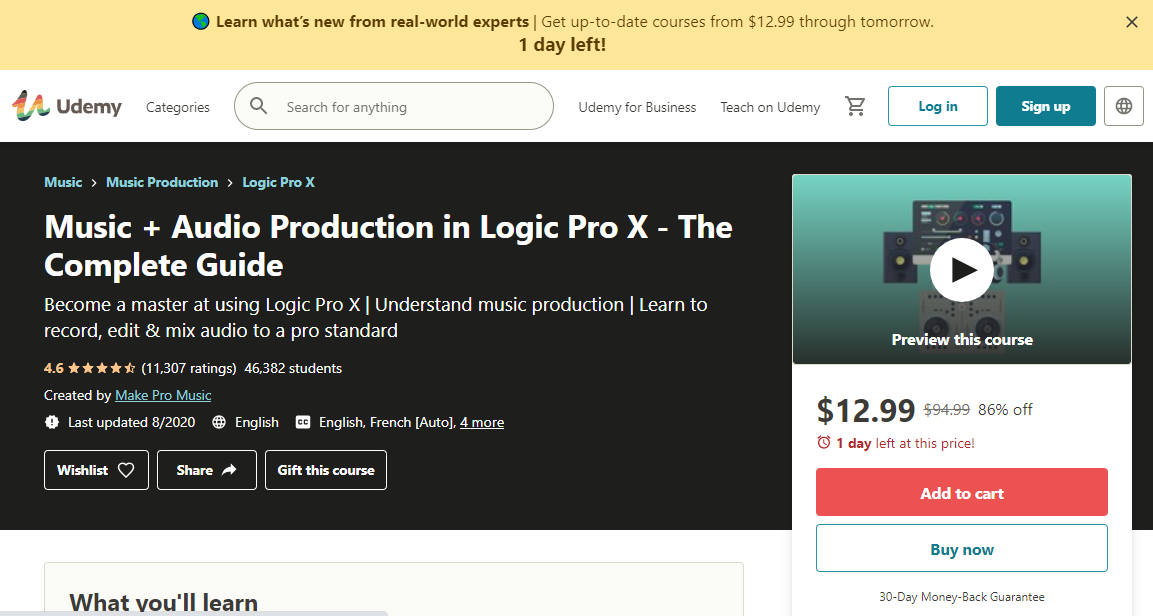Open the Music Production breadcrumb
The height and width of the screenshot is (616, 1153).
tap(161, 182)
